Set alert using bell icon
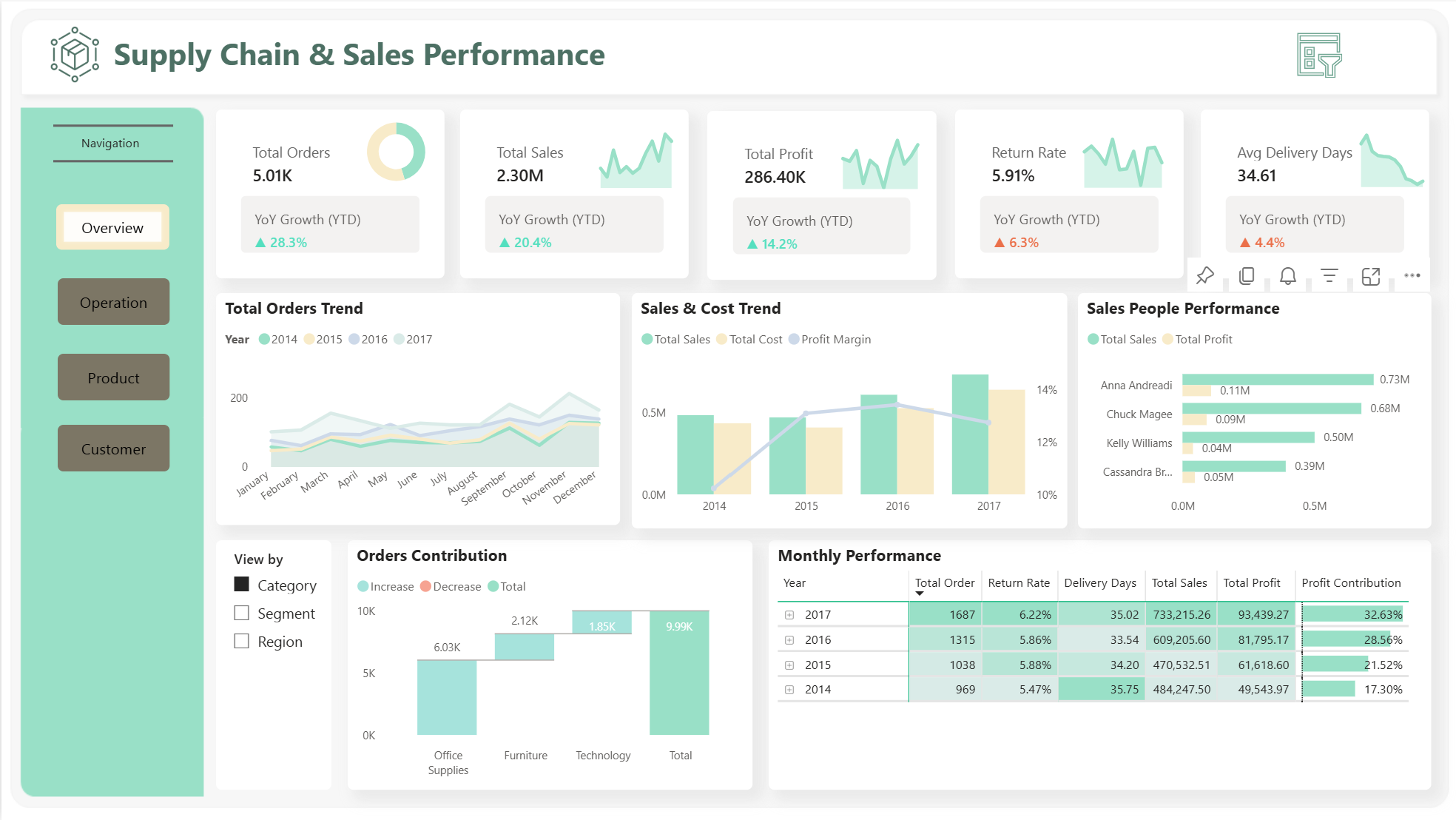Image resolution: width=1456 pixels, height=820 pixels. 1288,276
